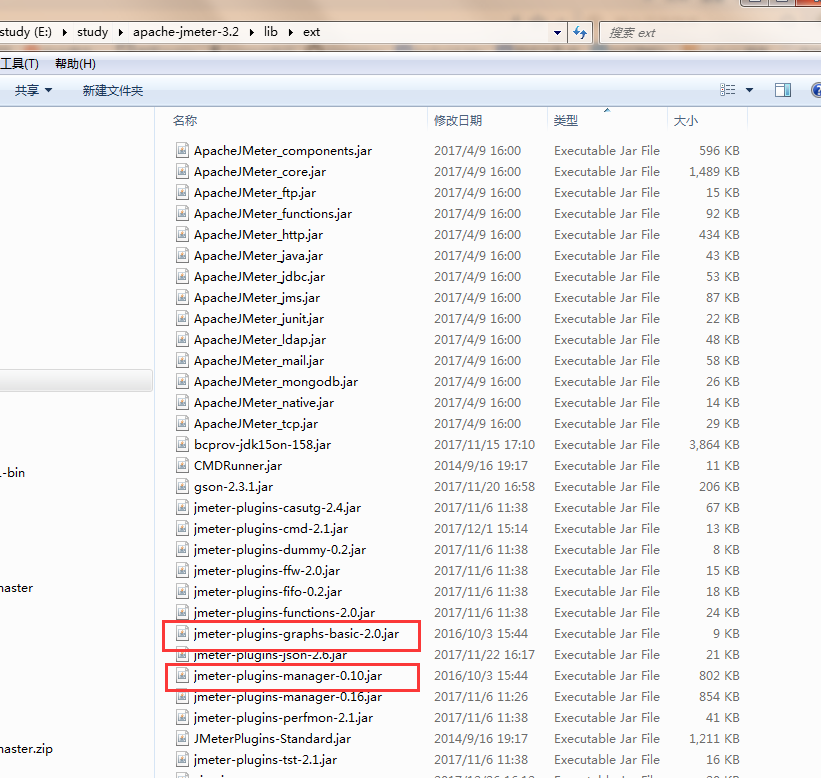Image resolution: width=821 pixels, height=778 pixels.
Task: Expand arrow after 'apache-jmeter-3.2' in breadcrumb
Action: tap(252, 32)
